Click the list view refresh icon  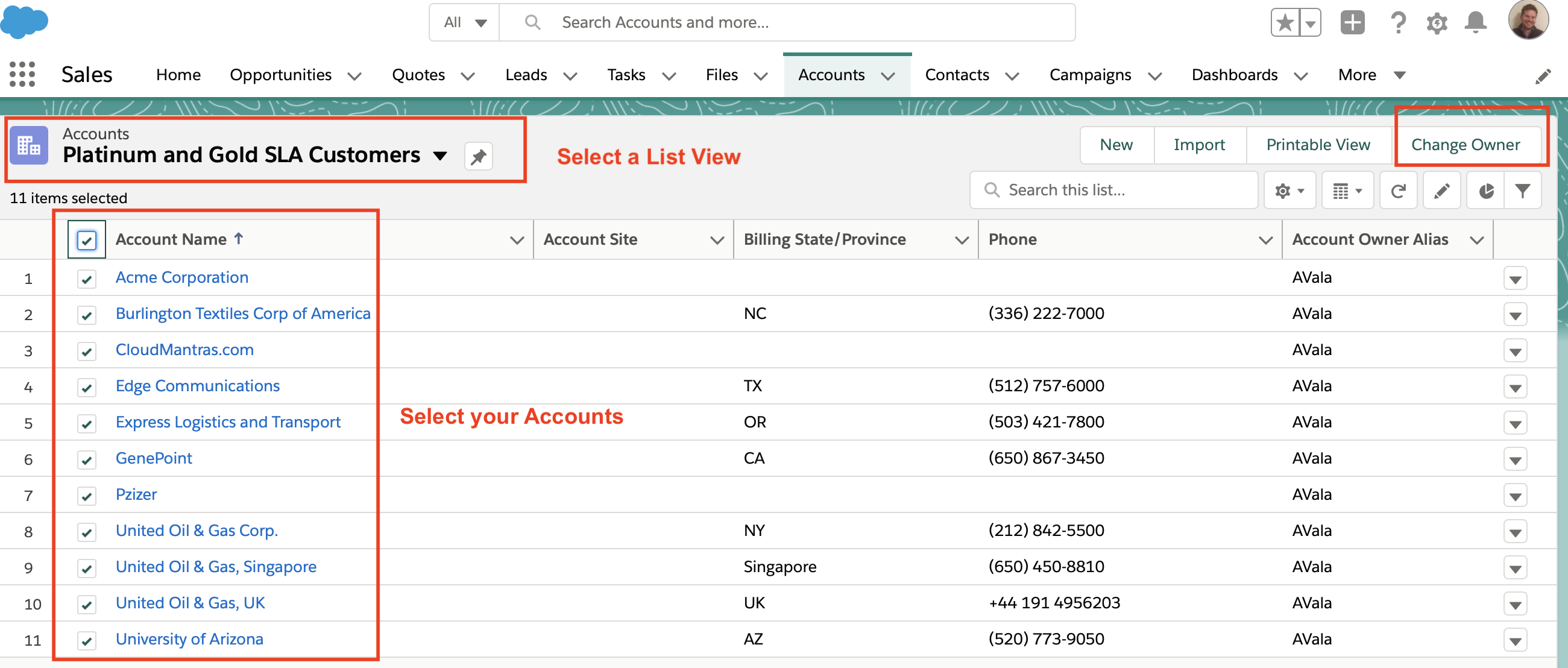pyautogui.click(x=1398, y=191)
